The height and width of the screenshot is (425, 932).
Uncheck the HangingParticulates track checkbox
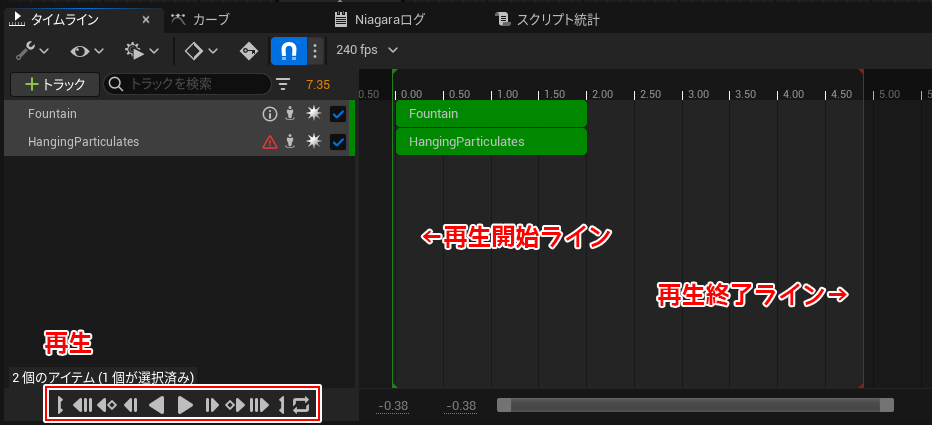point(338,142)
